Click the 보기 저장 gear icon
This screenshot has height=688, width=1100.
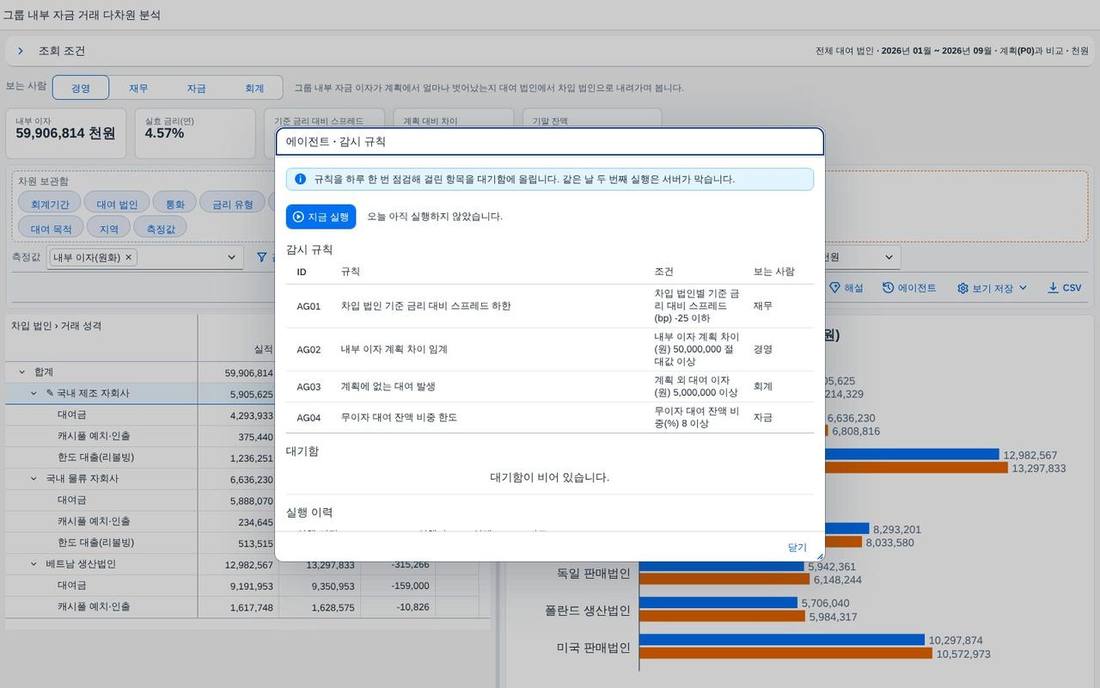click(x=962, y=288)
